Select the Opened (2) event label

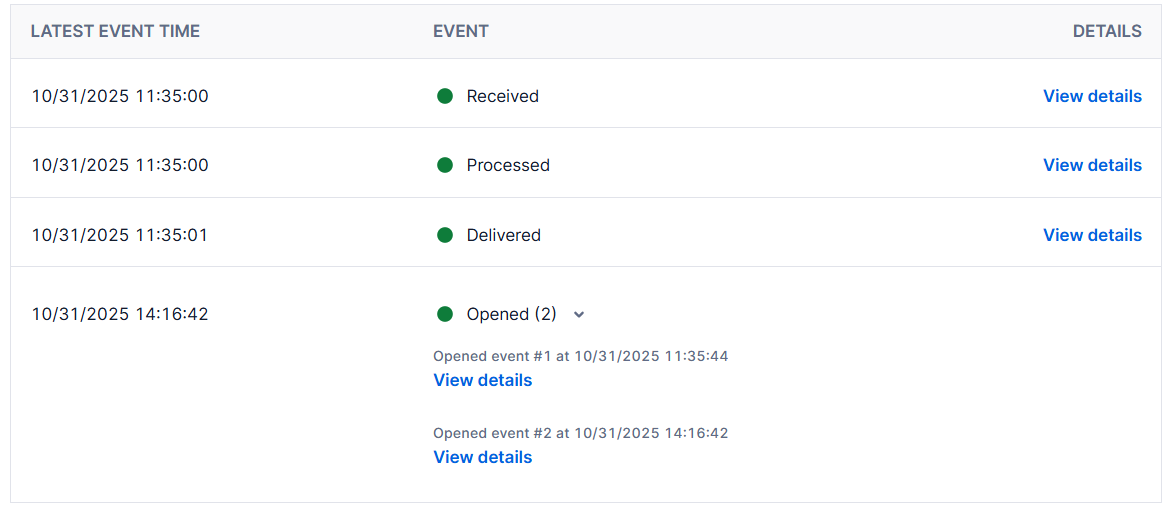coord(511,314)
